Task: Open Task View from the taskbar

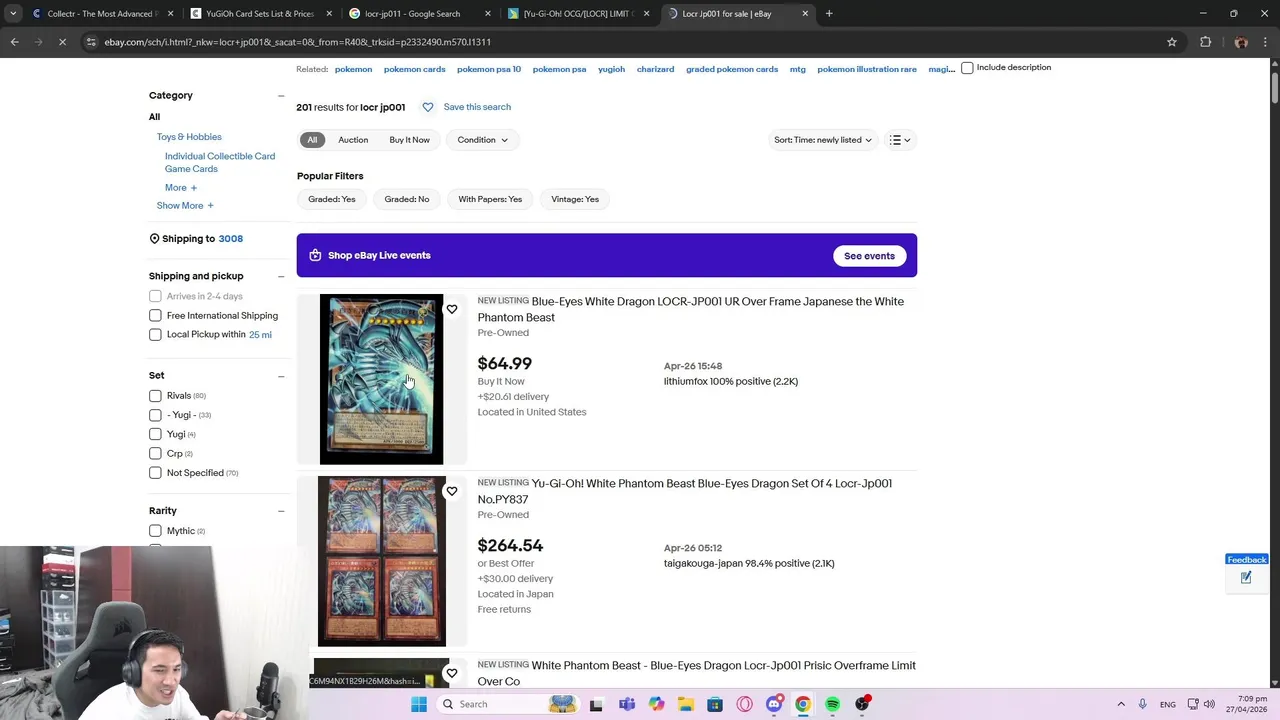Action: click(596, 704)
